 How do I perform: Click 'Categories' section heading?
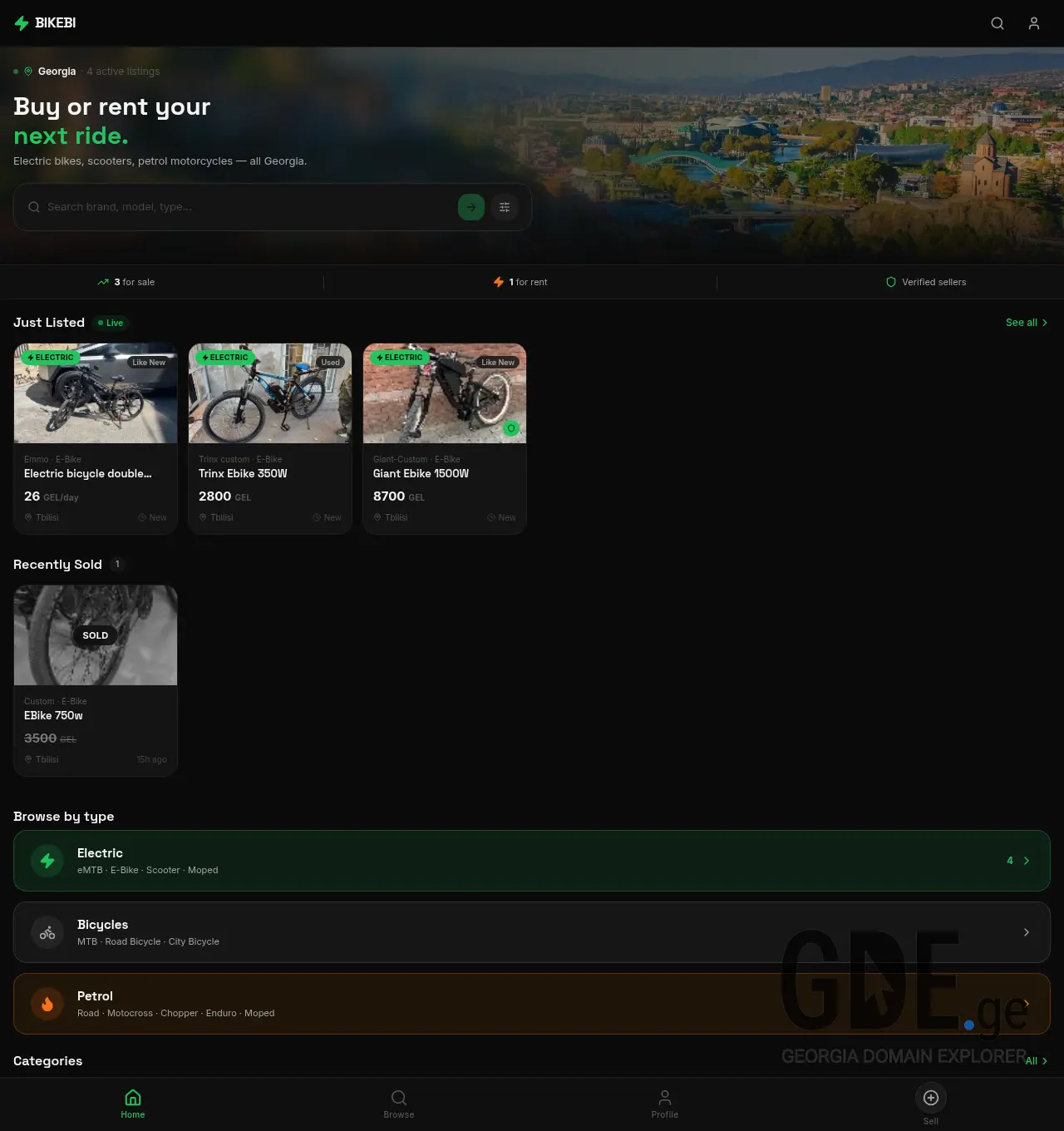(x=48, y=1061)
